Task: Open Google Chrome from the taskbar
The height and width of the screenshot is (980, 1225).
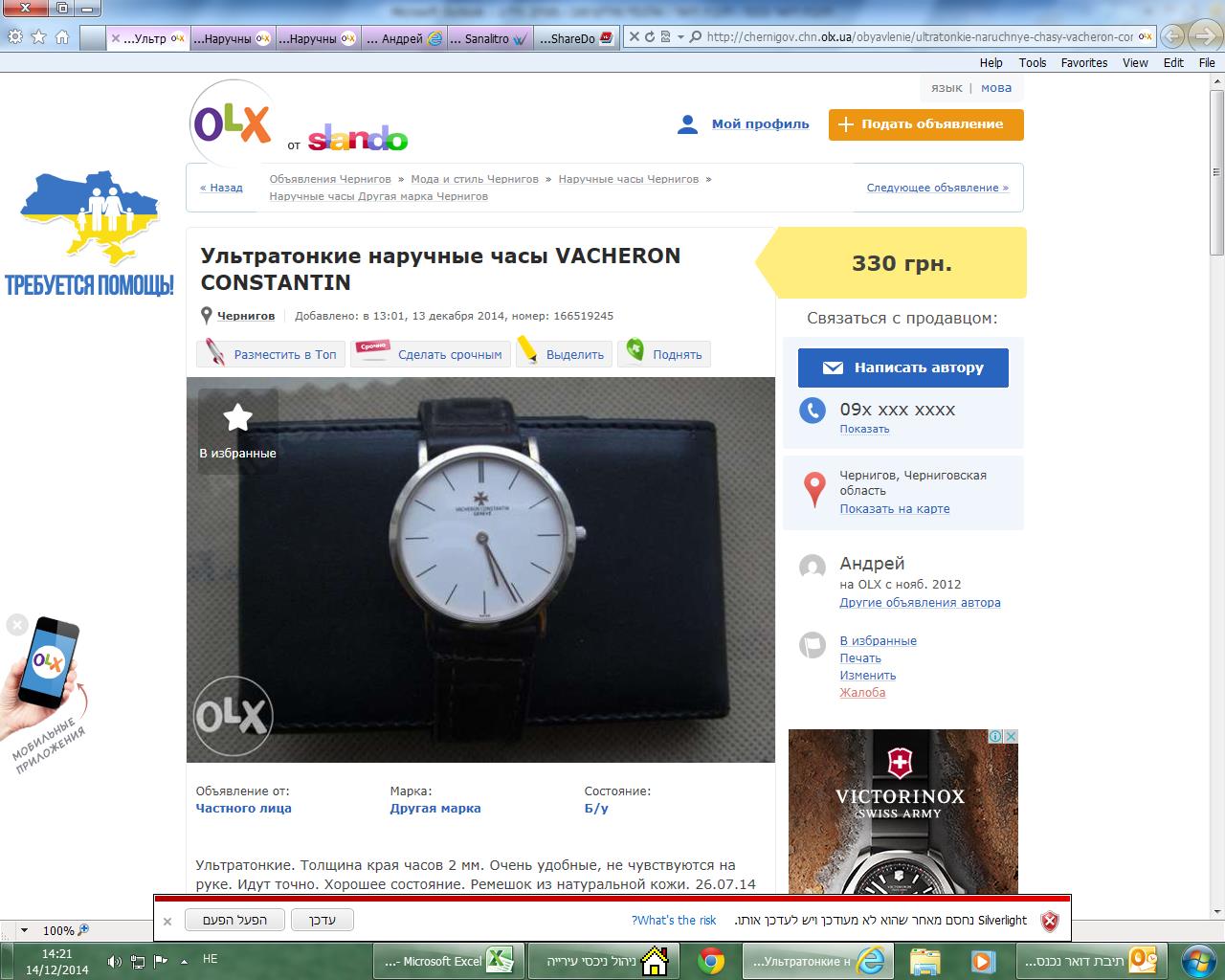Action: [711, 961]
